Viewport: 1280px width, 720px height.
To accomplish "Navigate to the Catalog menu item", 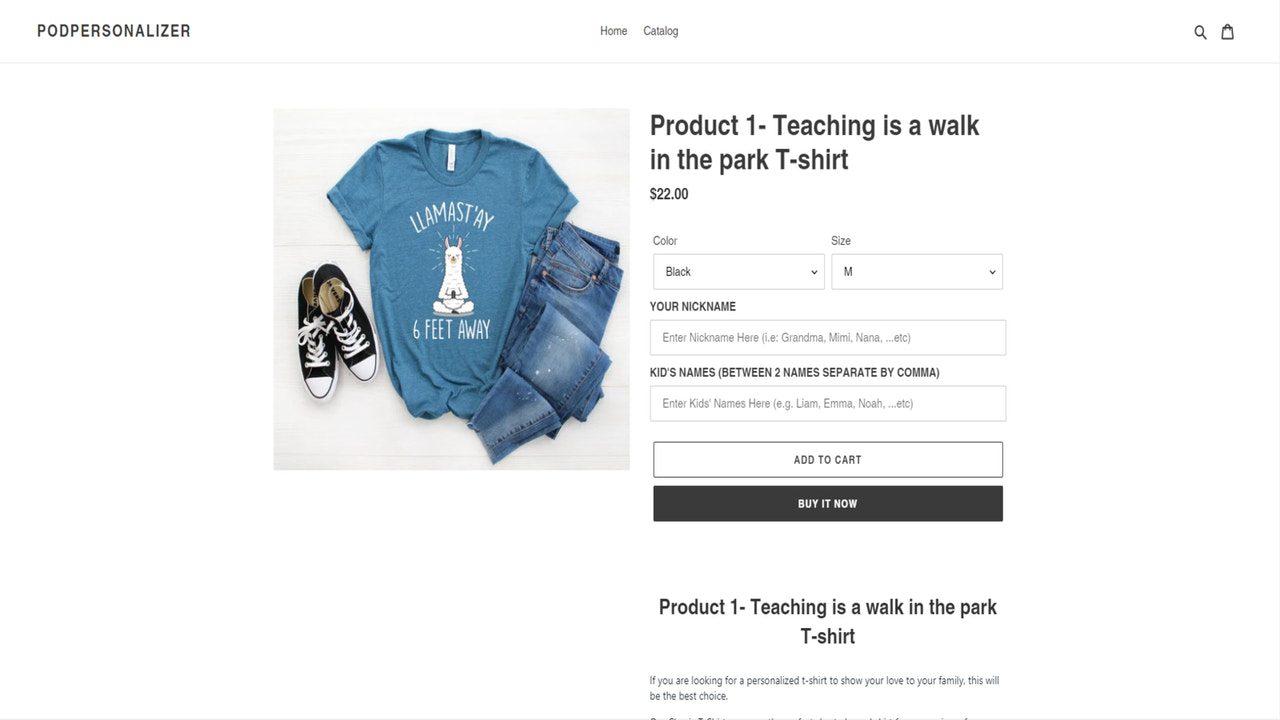I will coord(660,31).
